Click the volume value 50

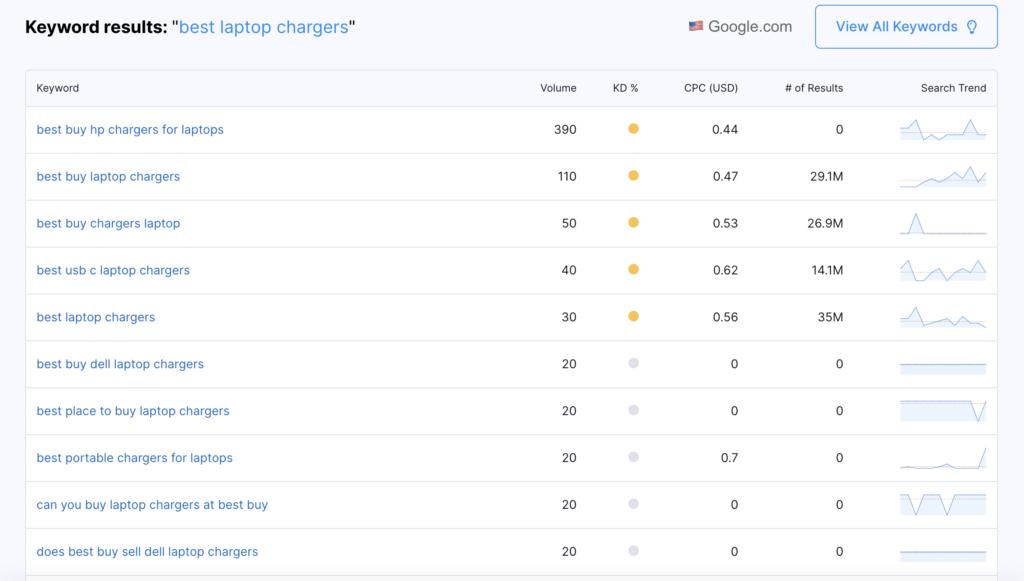[x=569, y=223]
